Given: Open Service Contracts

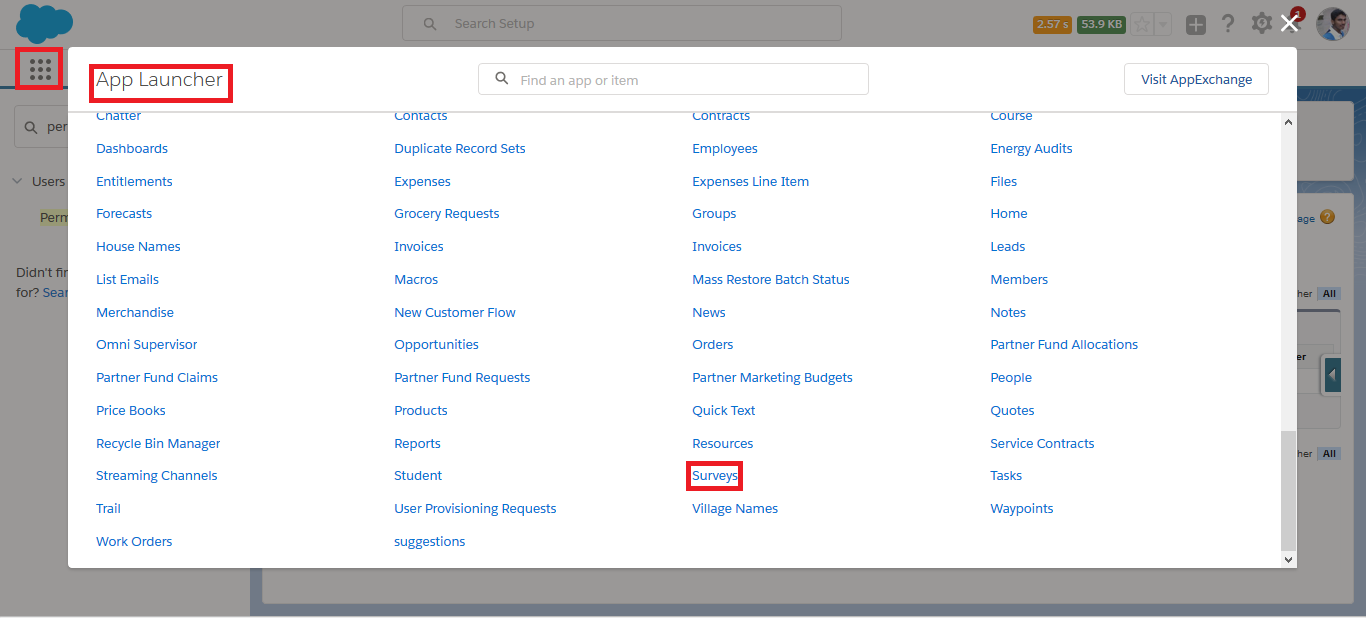Looking at the screenshot, I should pyautogui.click(x=1042, y=443).
